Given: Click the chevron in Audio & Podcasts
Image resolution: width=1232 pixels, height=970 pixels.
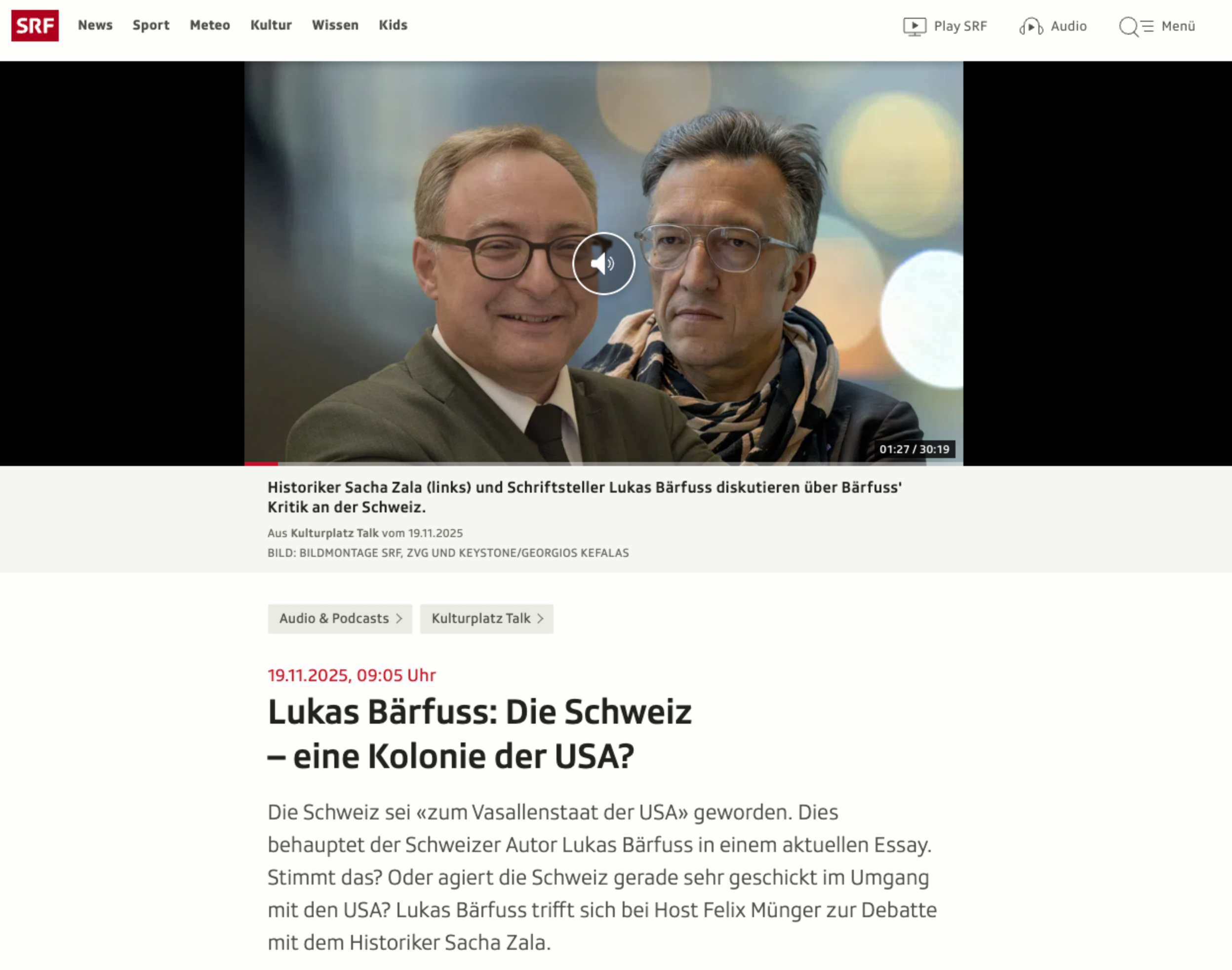Looking at the screenshot, I should [399, 619].
